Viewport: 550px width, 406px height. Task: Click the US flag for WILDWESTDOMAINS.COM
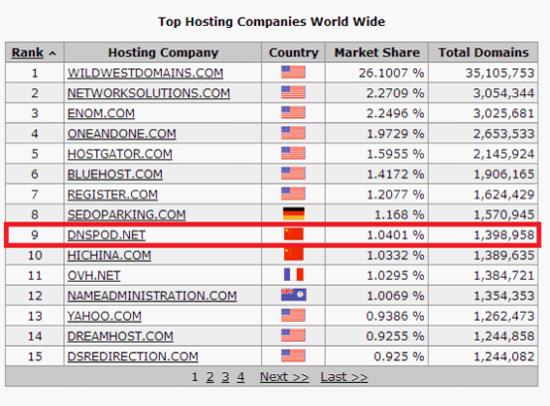[x=293, y=72]
